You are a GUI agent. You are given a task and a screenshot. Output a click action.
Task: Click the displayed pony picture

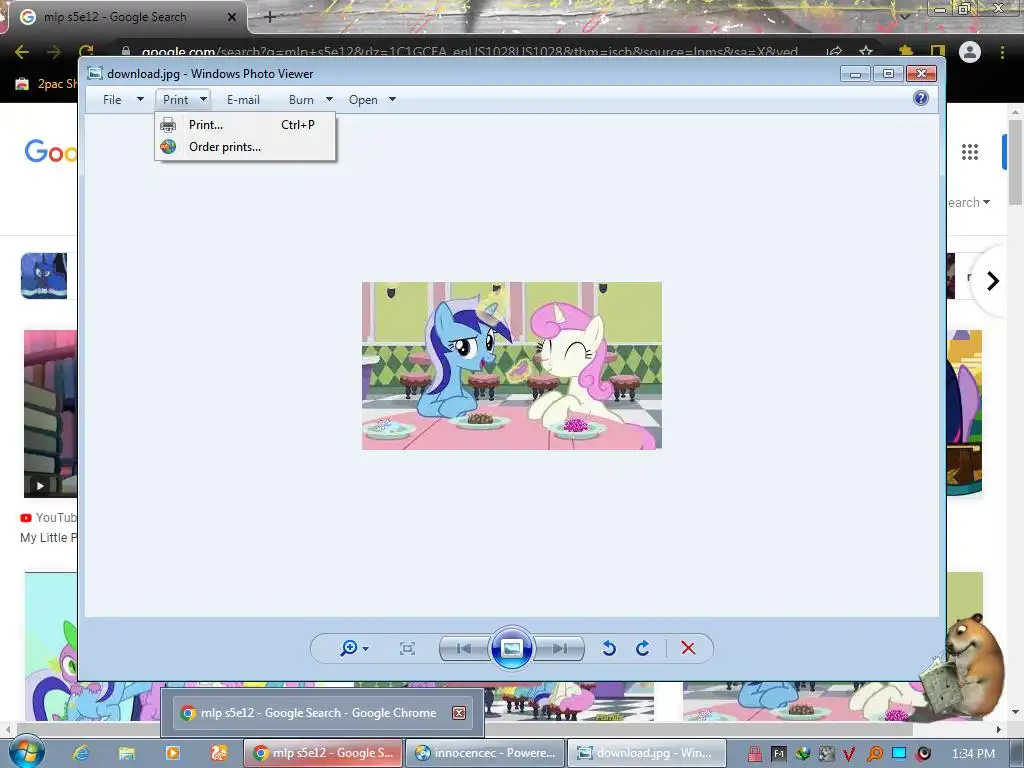click(512, 366)
